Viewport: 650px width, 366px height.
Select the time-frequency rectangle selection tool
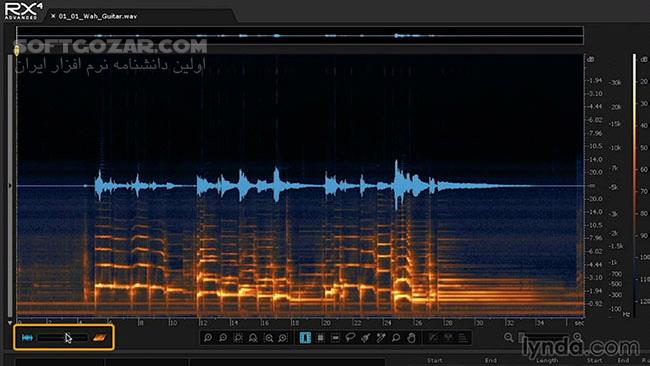pos(320,338)
